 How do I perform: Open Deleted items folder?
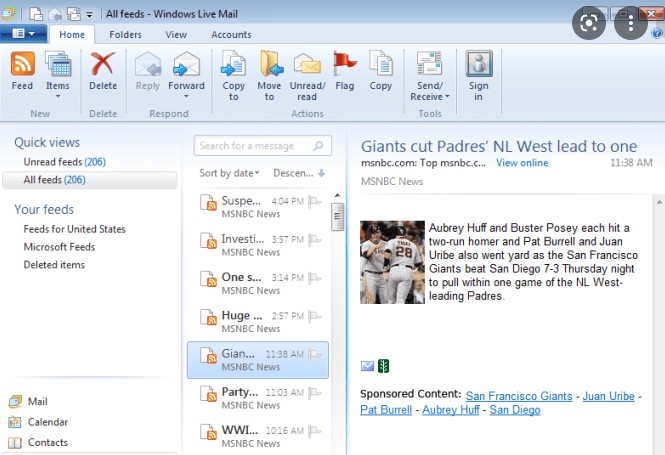pyautogui.click(x=54, y=265)
